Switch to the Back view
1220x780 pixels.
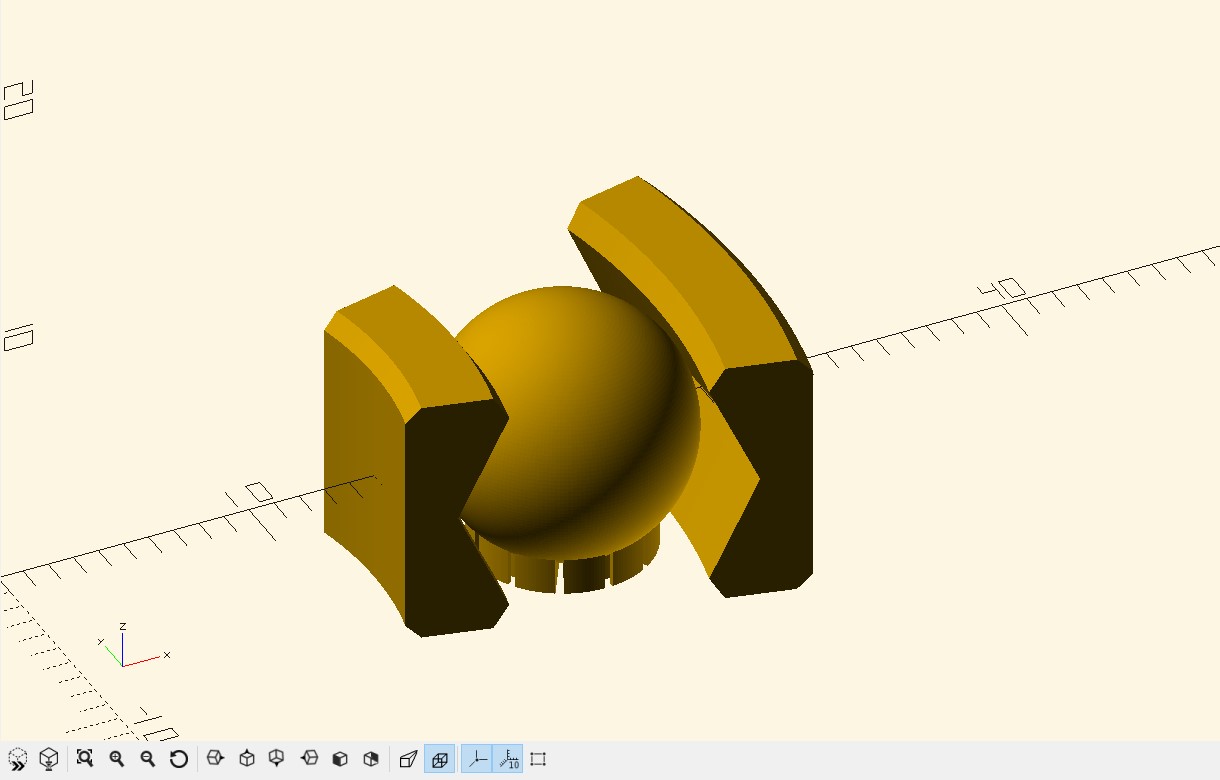371,759
